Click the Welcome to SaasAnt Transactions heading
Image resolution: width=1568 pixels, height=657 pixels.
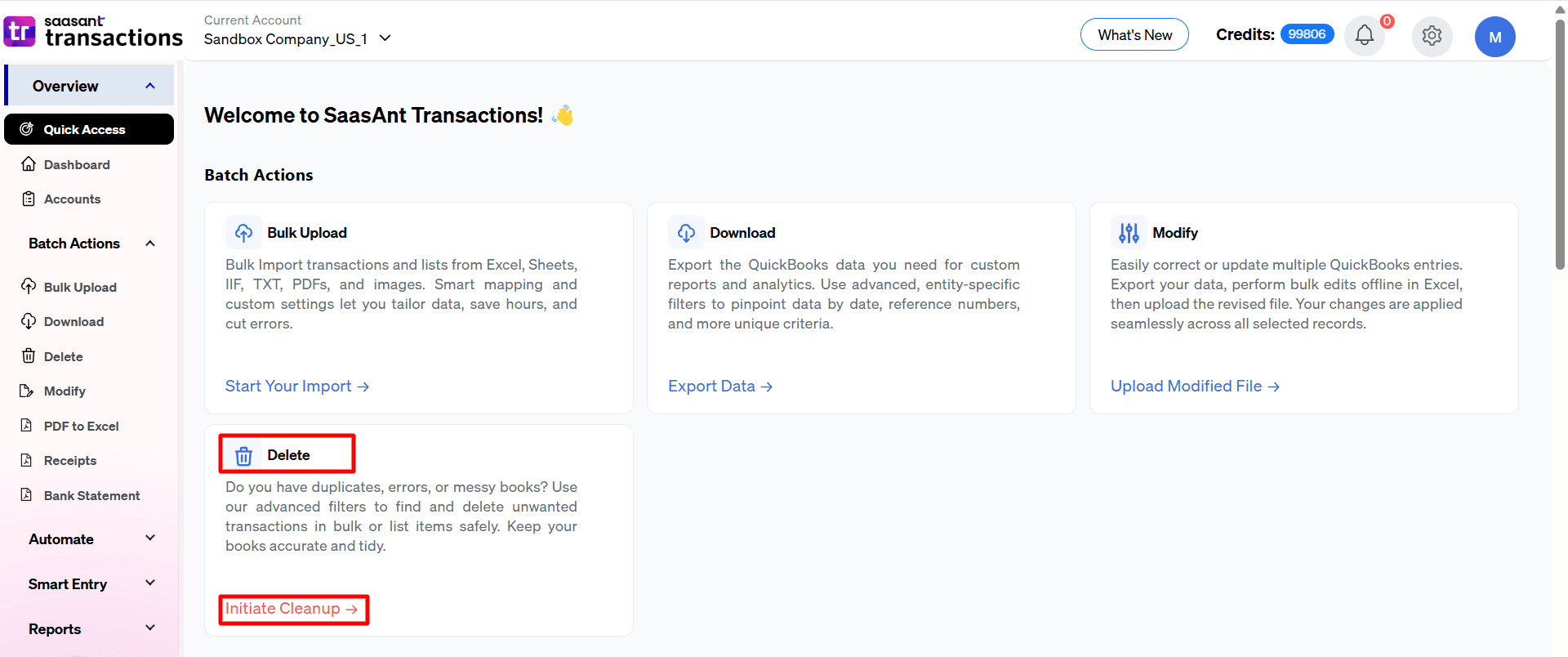373,115
